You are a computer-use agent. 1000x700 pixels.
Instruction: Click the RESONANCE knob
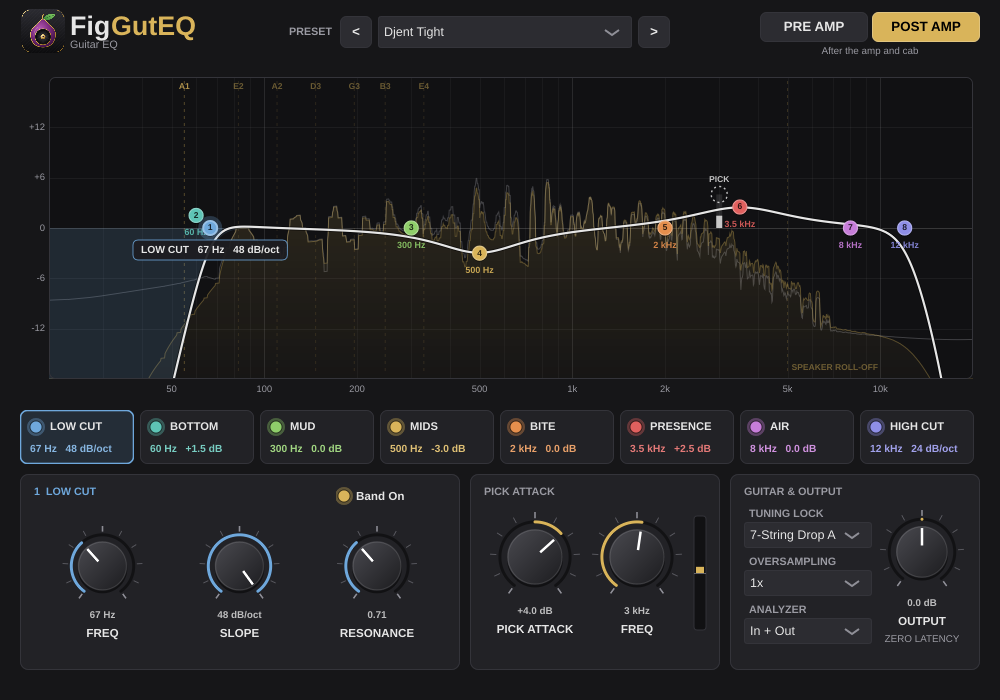(376, 565)
